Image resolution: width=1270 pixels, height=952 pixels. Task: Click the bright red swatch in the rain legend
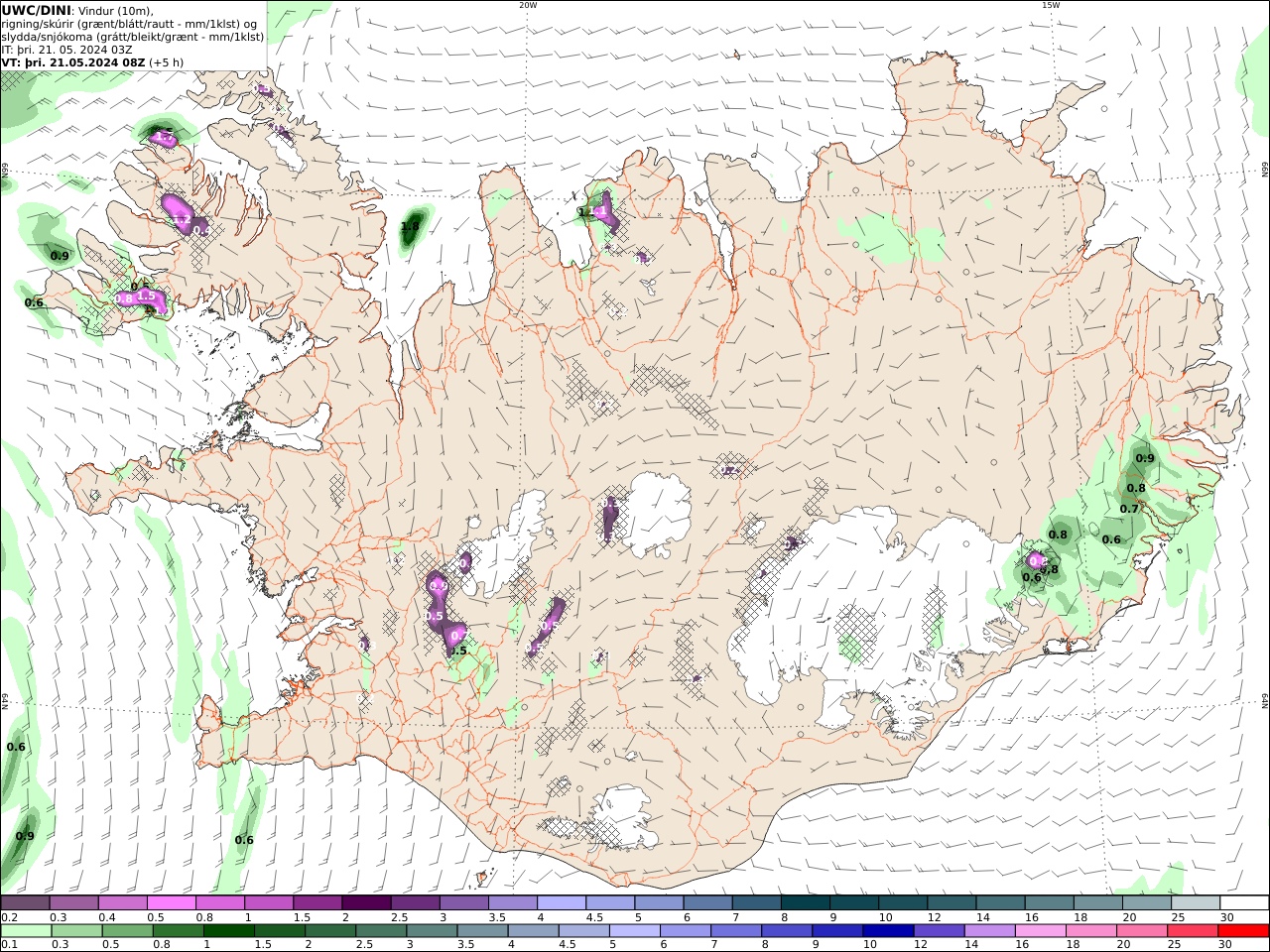(1243, 931)
